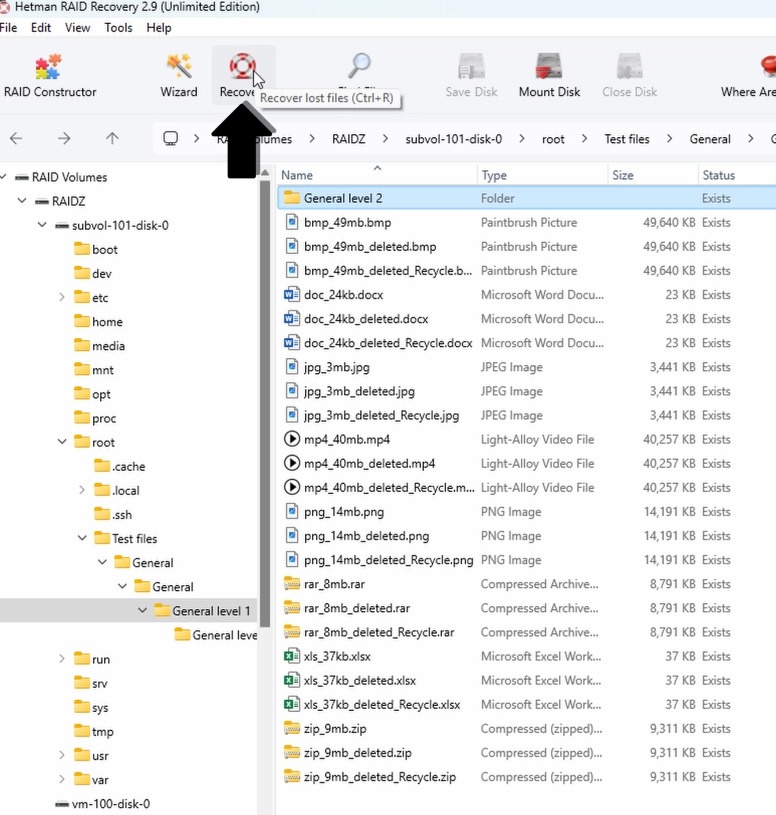The width and height of the screenshot is (776, 815).
Task: Click the zip_9mb.zip archive icon
Action: pos(292,728)
